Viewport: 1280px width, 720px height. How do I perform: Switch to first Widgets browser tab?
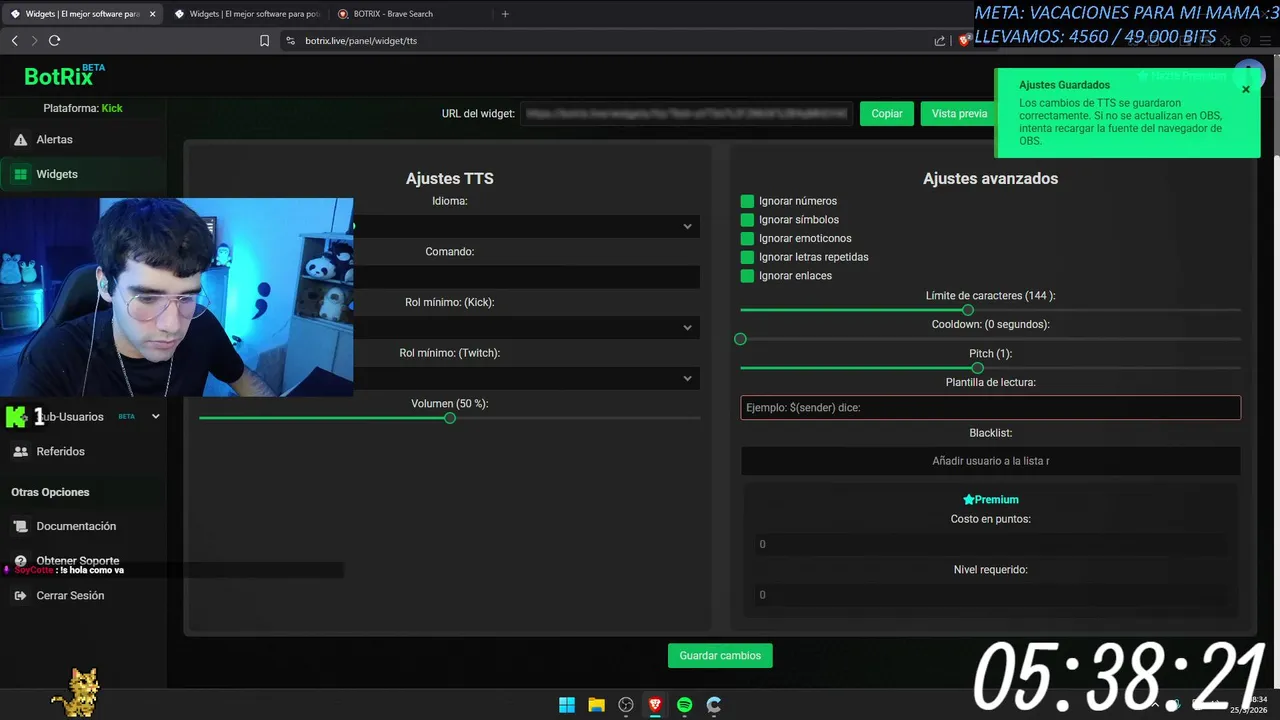coord(82,14)
